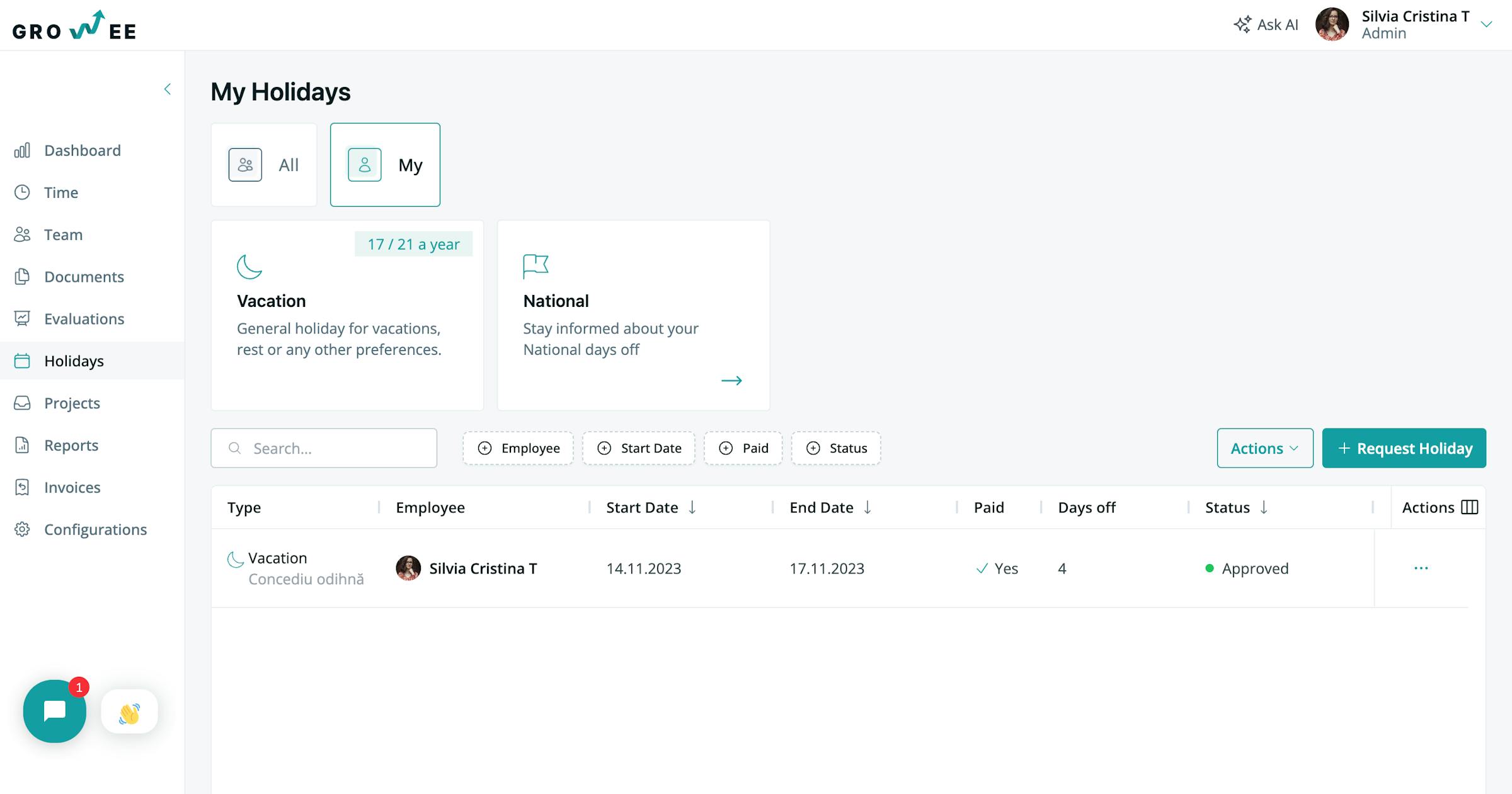The height and width of the screenshot is (794, 1512).
Task: Open the column chooser icon beside Actions
Action: pos(1470,507)
